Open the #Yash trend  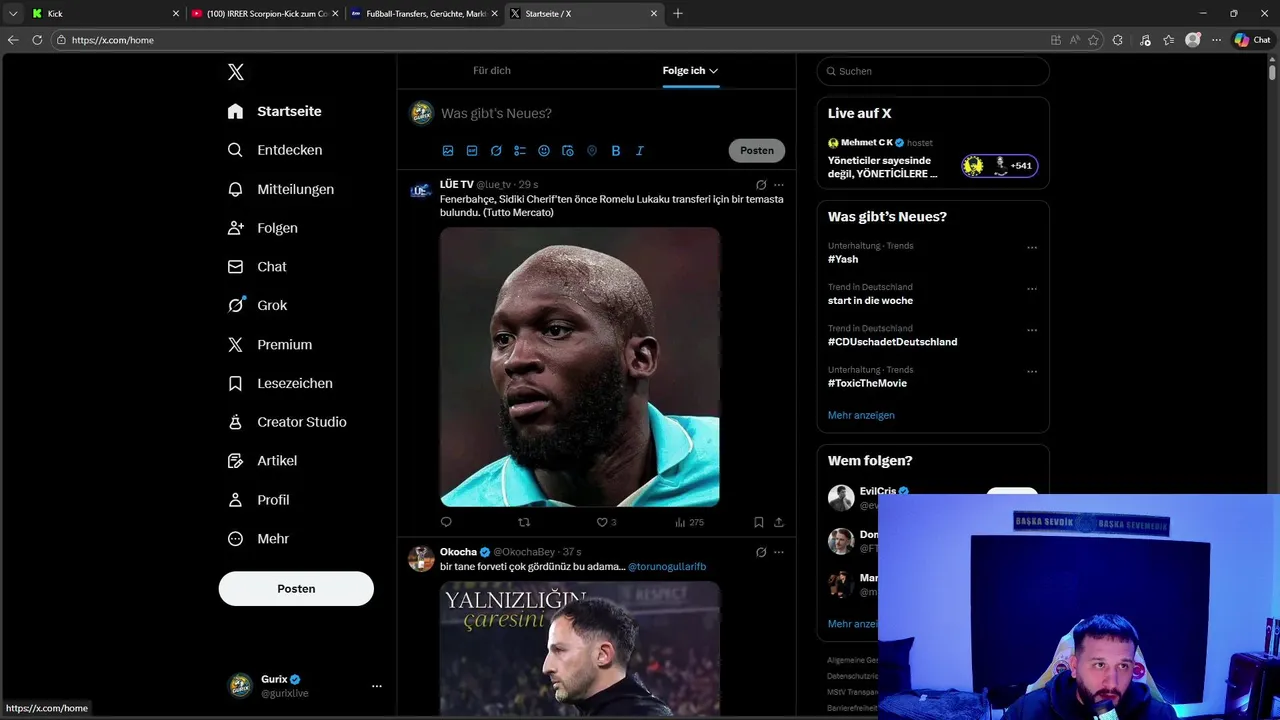coord(843,259)
